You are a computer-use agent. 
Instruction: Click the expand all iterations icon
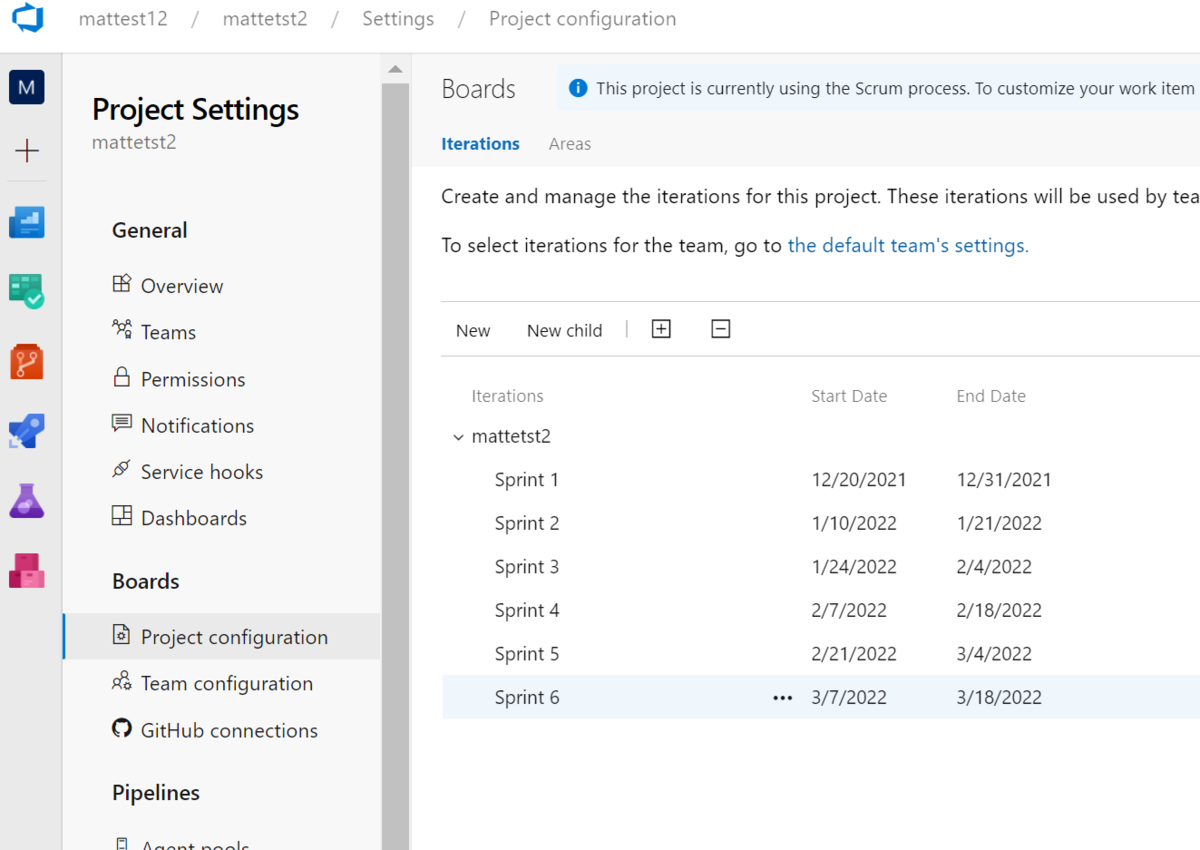coord(661,329)
